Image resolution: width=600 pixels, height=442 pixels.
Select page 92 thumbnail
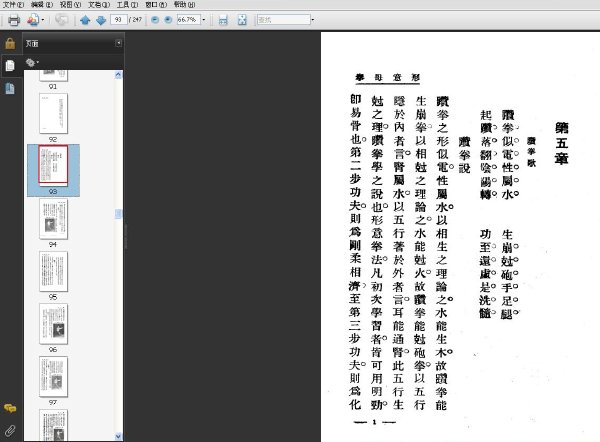[x=53, y=114]
